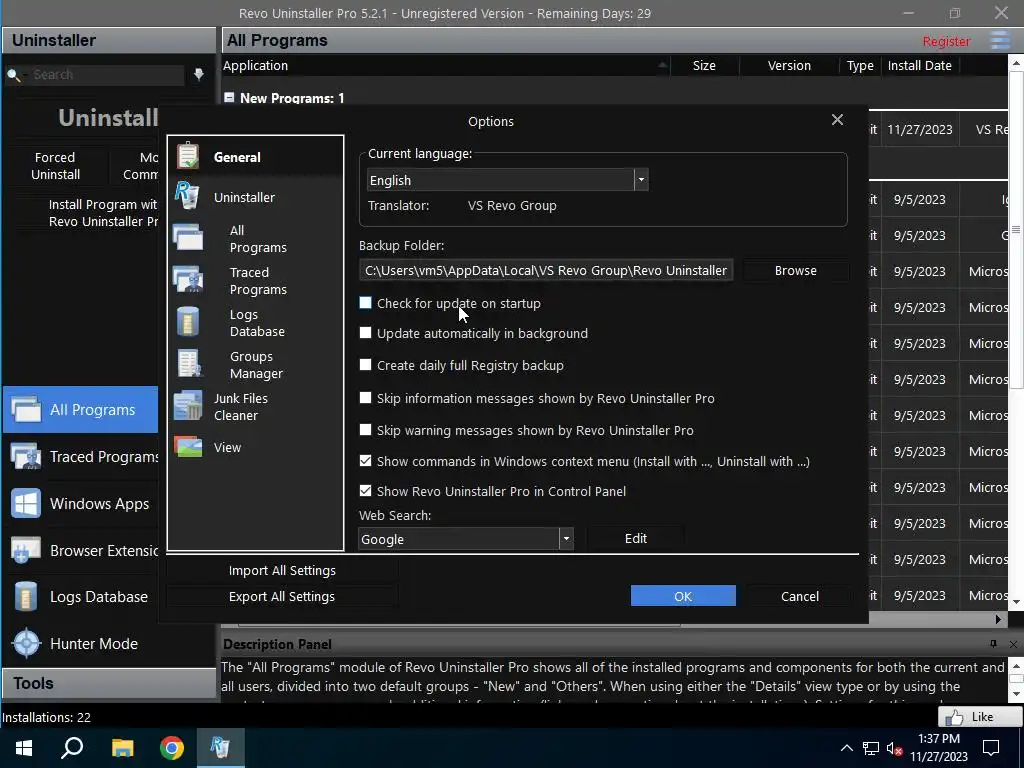This screenshot has height=768, width=1024.
Task: Show hidden system tray icons
Action: [846, 748]
